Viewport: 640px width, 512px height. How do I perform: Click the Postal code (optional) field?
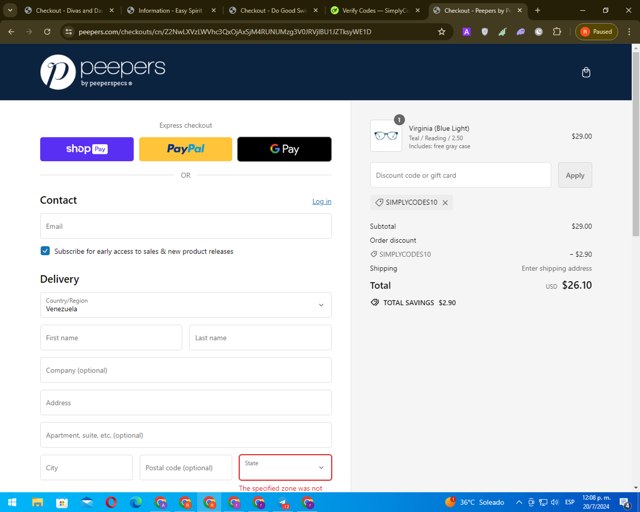[186, 467]
